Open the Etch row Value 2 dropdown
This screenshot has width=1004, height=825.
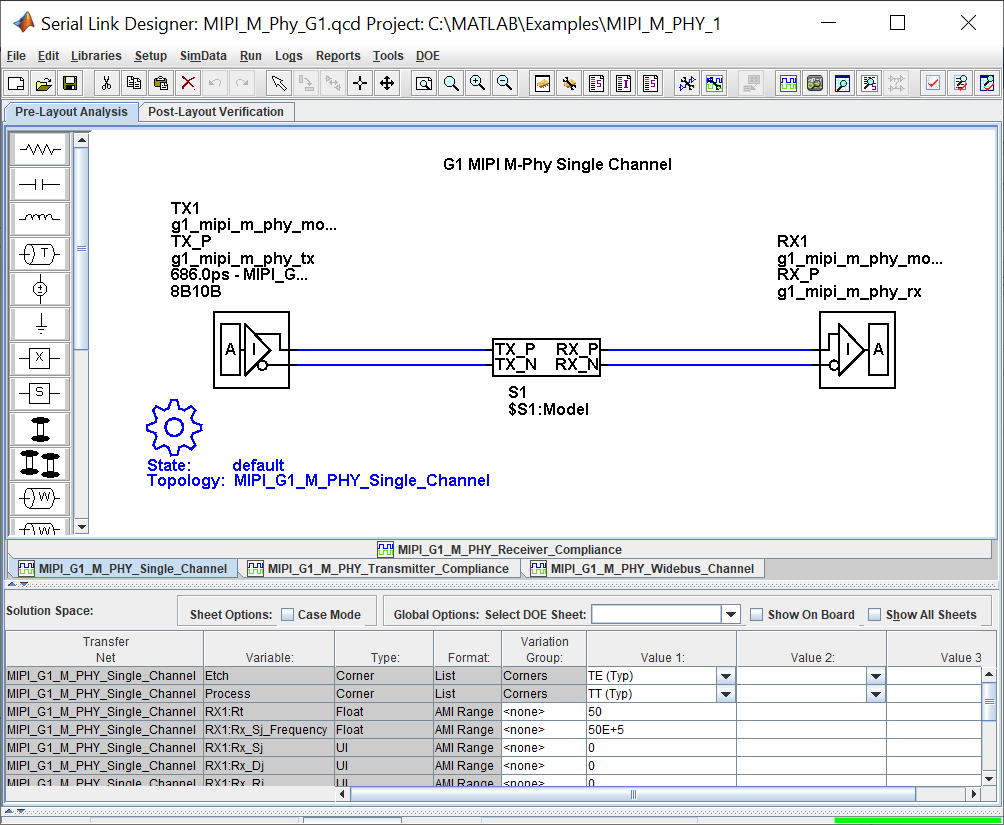[x=875, y=676]
